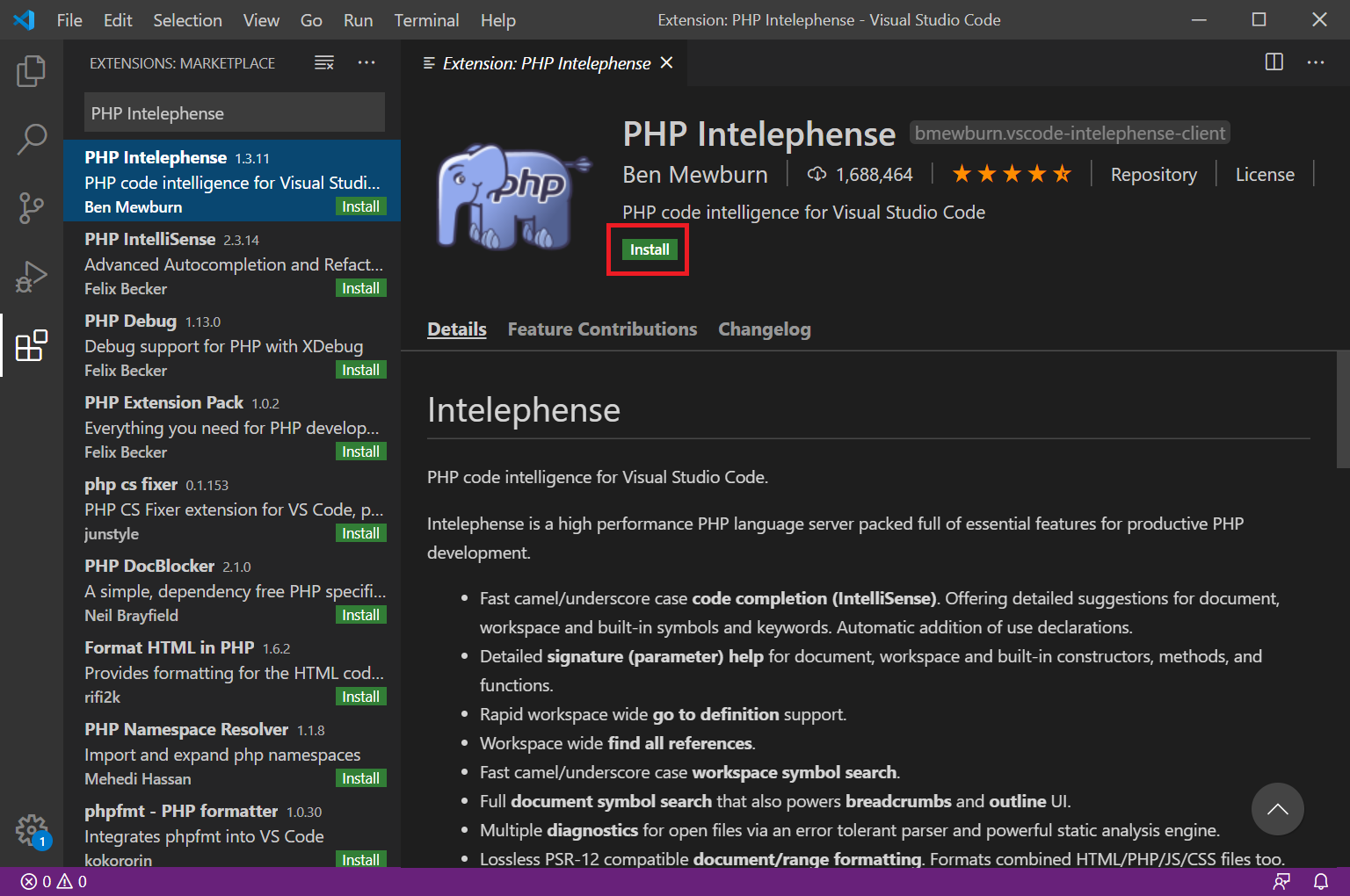Install PHP Intelephense from details page

650,249
